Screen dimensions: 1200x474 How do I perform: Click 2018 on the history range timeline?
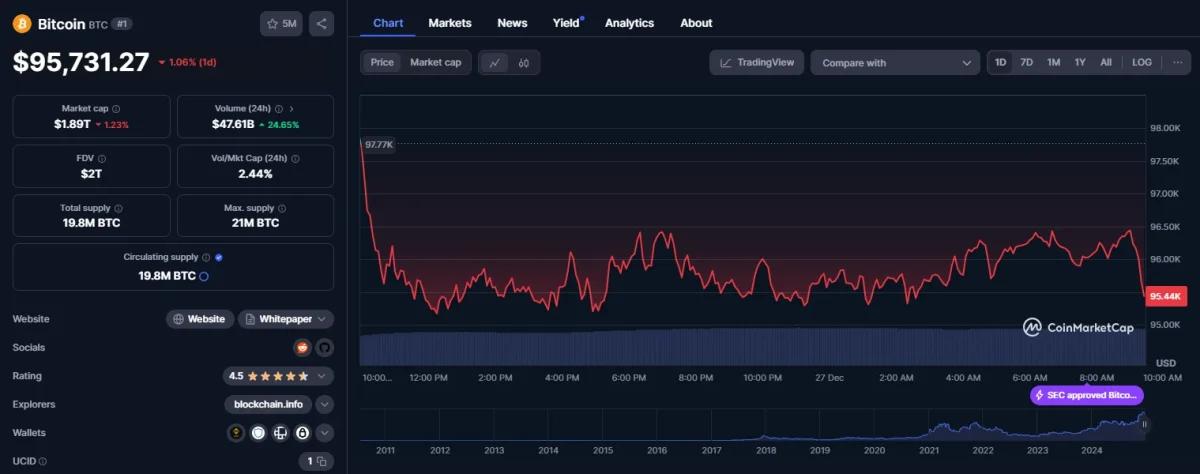pos(765,451)
